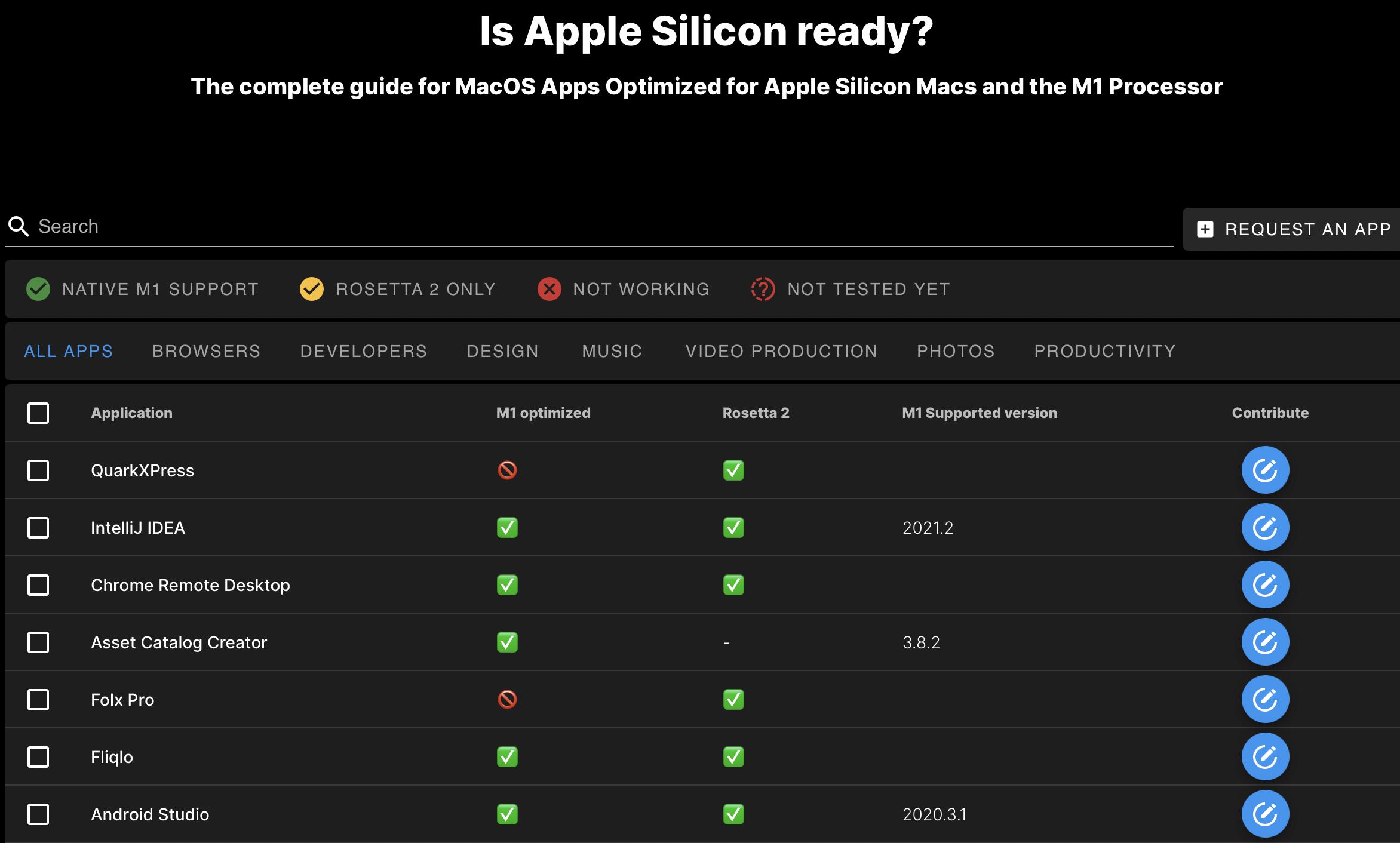The image size is (1400, 843).
Task: Toggle the select-all checkbox in table header
Action: pos(38,413)
